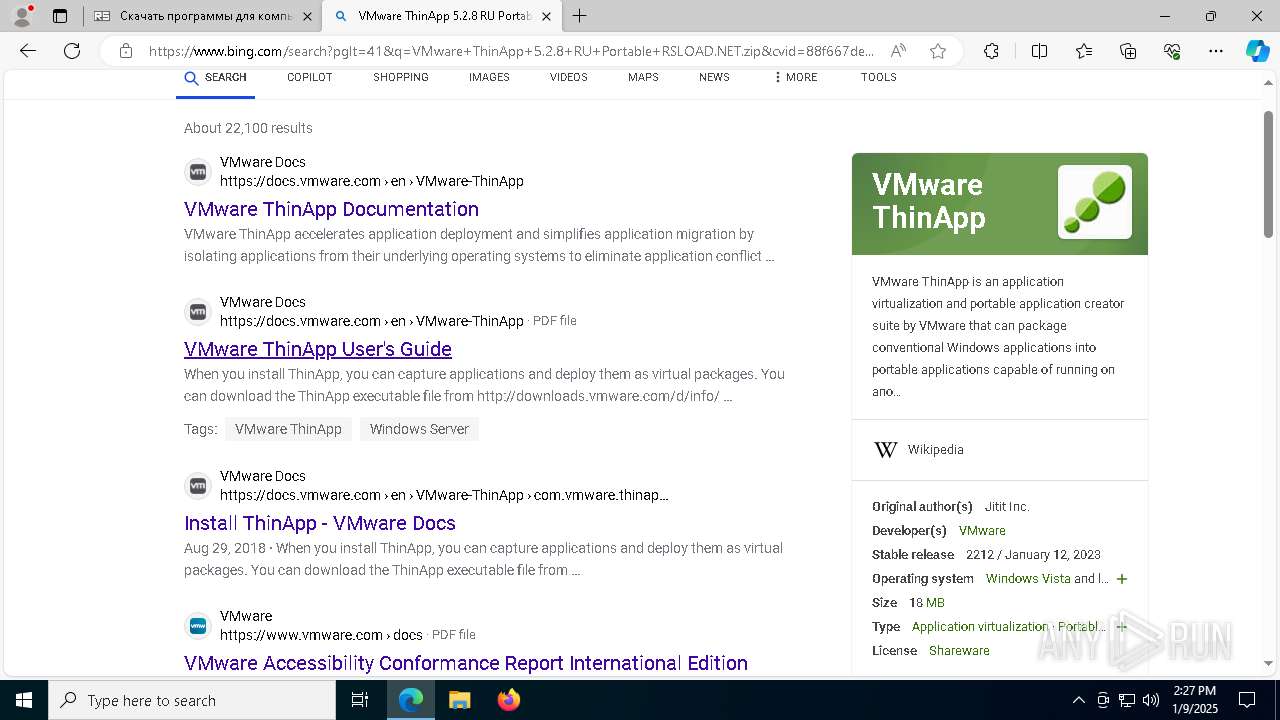Open the notification center icon

(x=1247, y=700)
